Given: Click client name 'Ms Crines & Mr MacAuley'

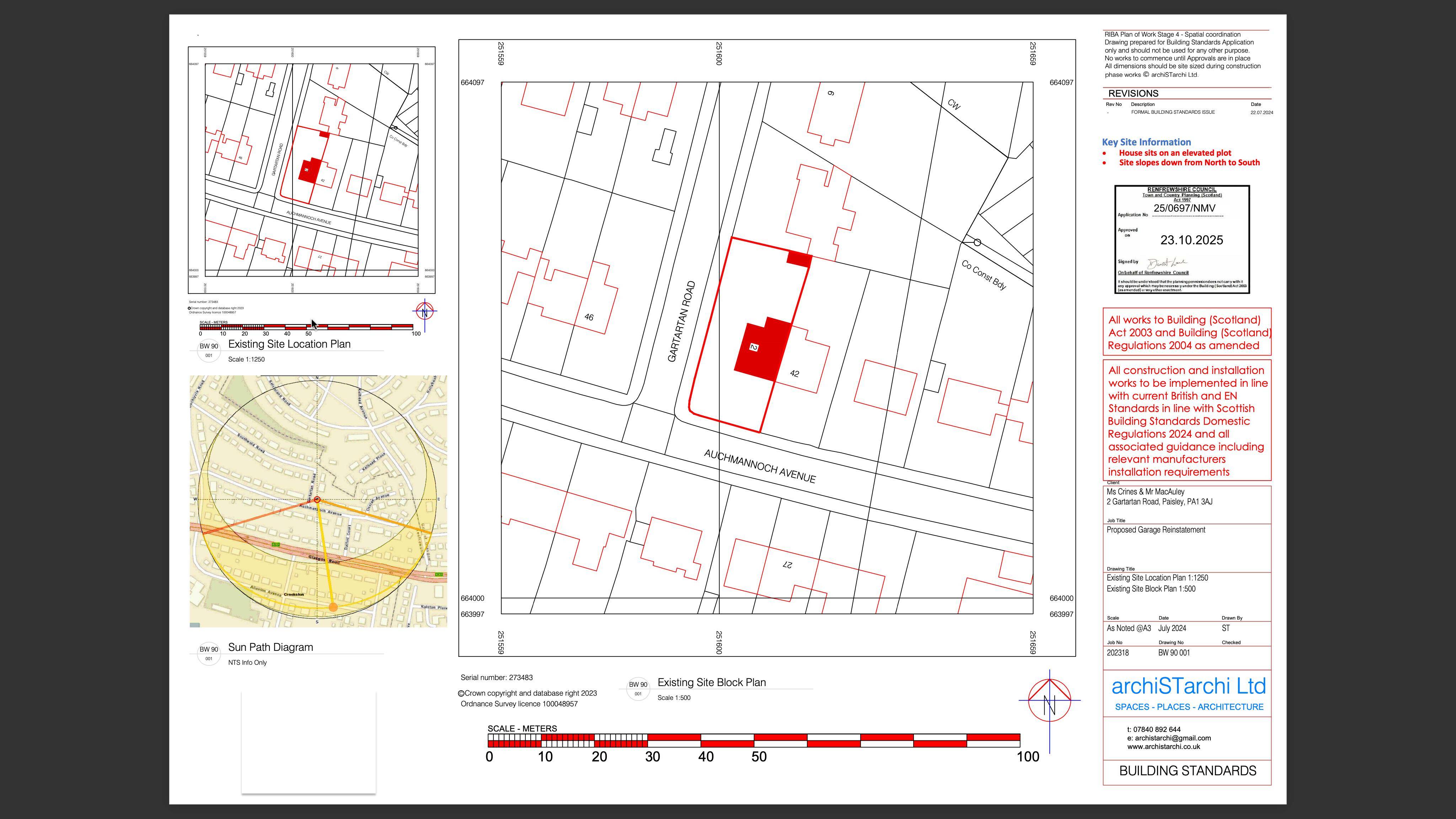Looking at the screenshot, I should pos(1145,492).
